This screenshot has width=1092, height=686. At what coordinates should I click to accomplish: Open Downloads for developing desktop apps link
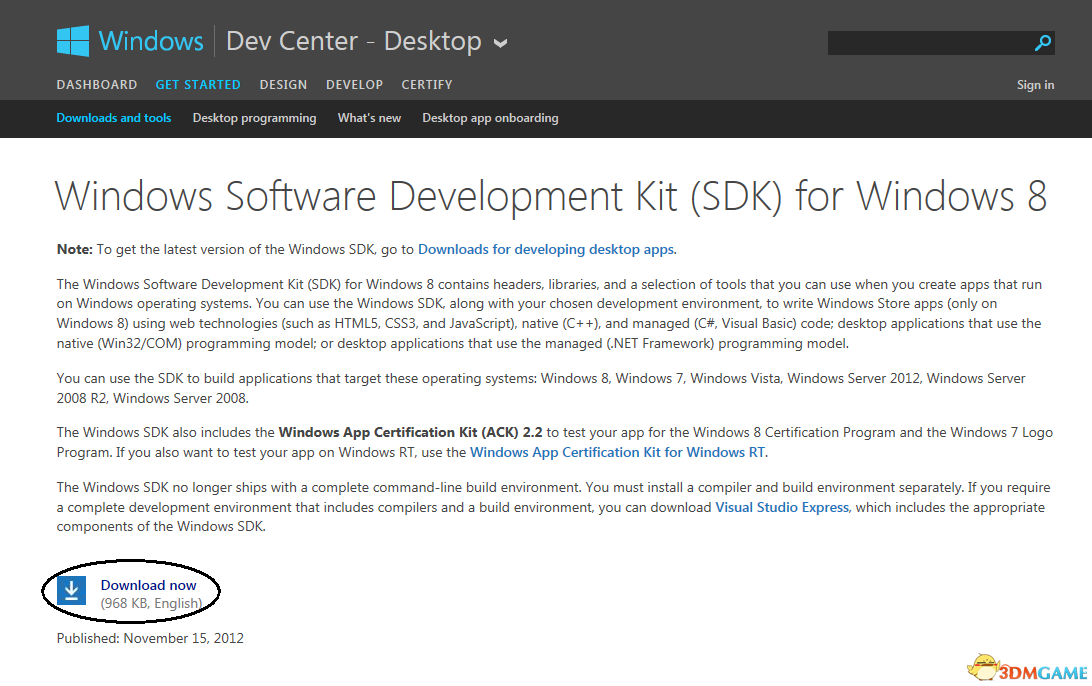click(546, 249)
